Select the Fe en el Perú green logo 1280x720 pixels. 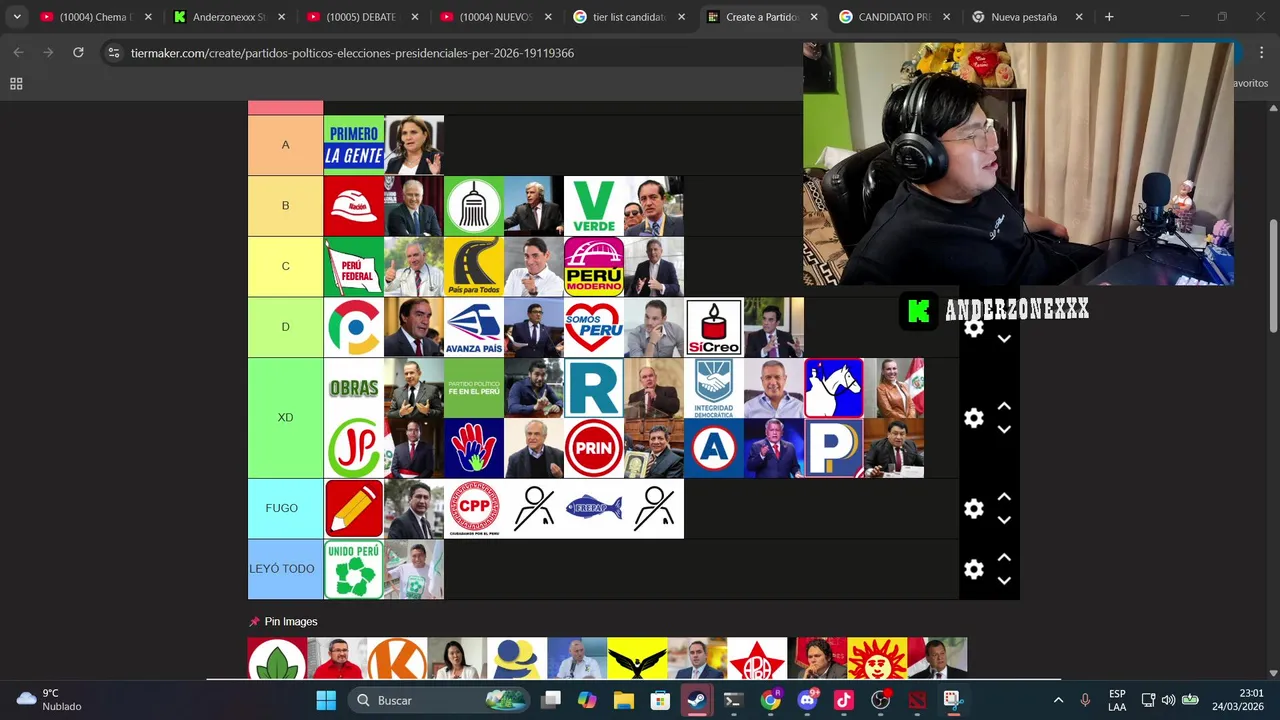pos(474,388)
